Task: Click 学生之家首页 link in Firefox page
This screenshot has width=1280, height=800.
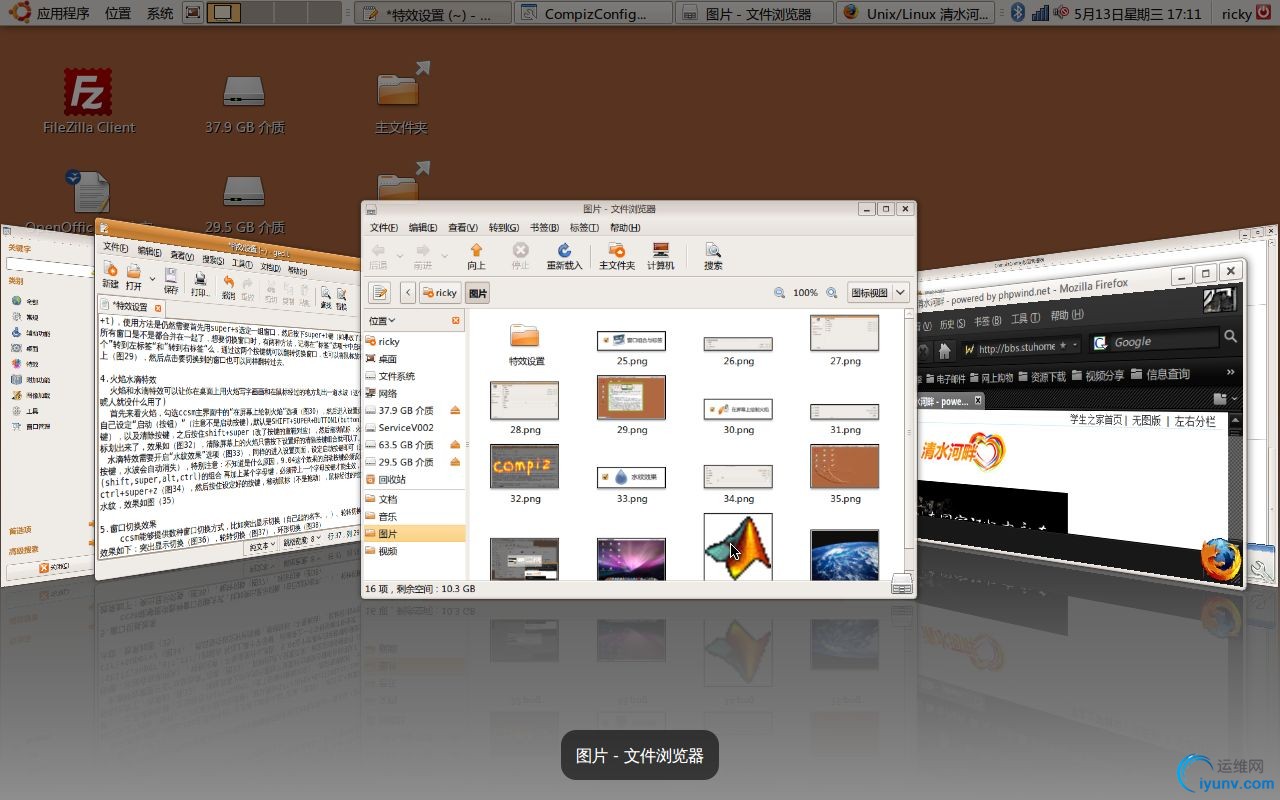Action: click(x=1097, y=421)
